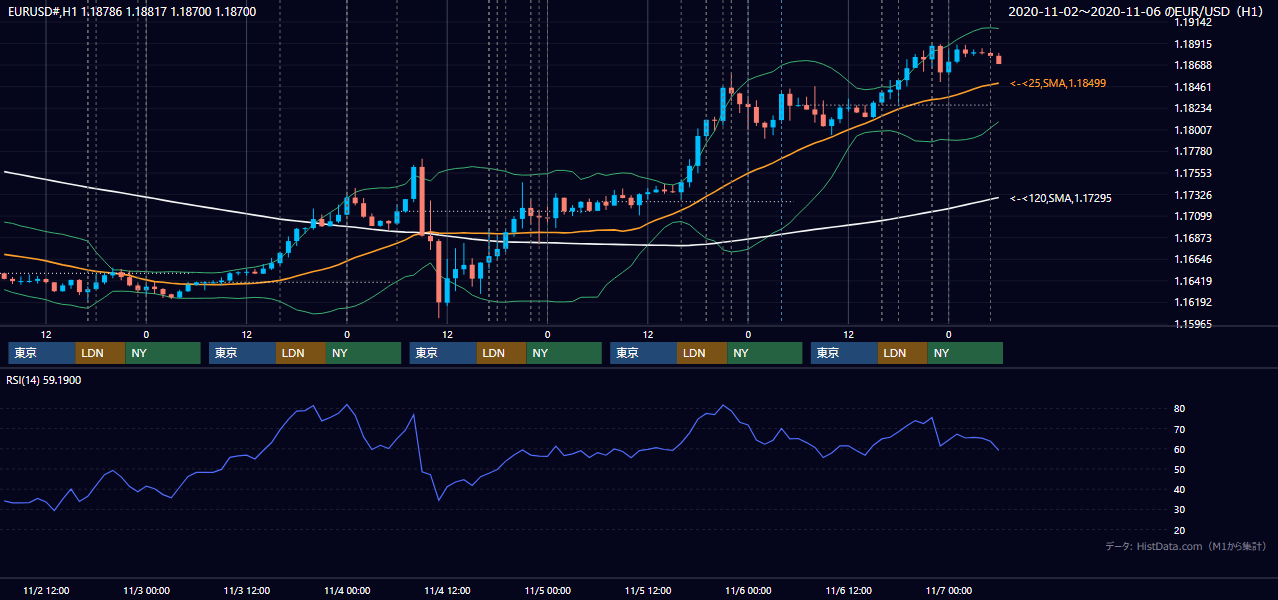Viewport: 1278px width, 600px height.
Task: Click price axis value 1.17099
Action: pyautogui.click(x=1193, y=216)
